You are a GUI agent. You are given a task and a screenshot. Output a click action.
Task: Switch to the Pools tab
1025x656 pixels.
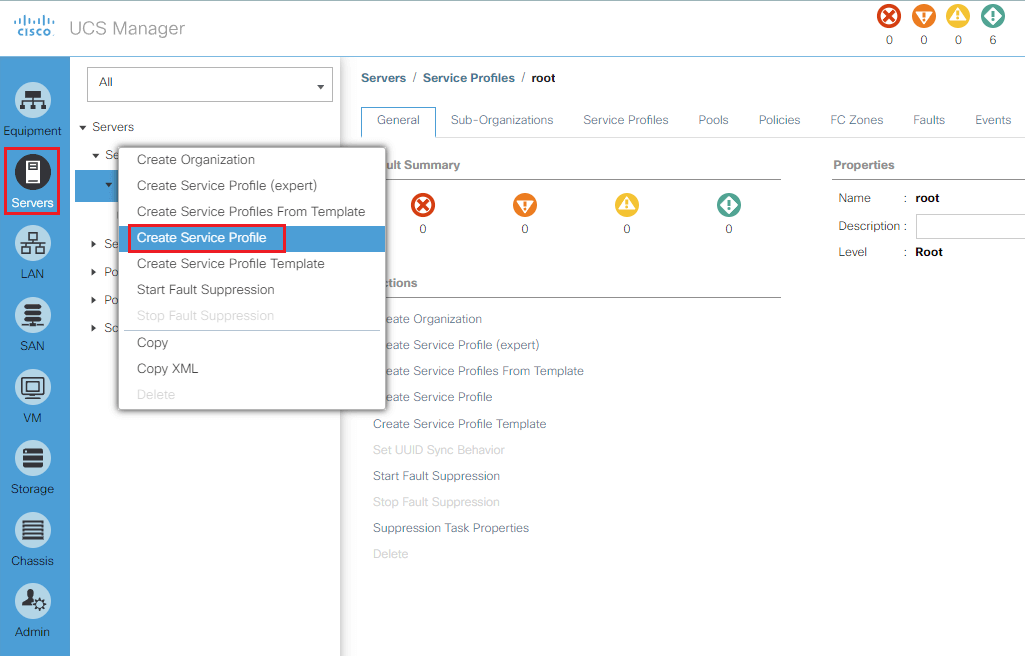713,120
